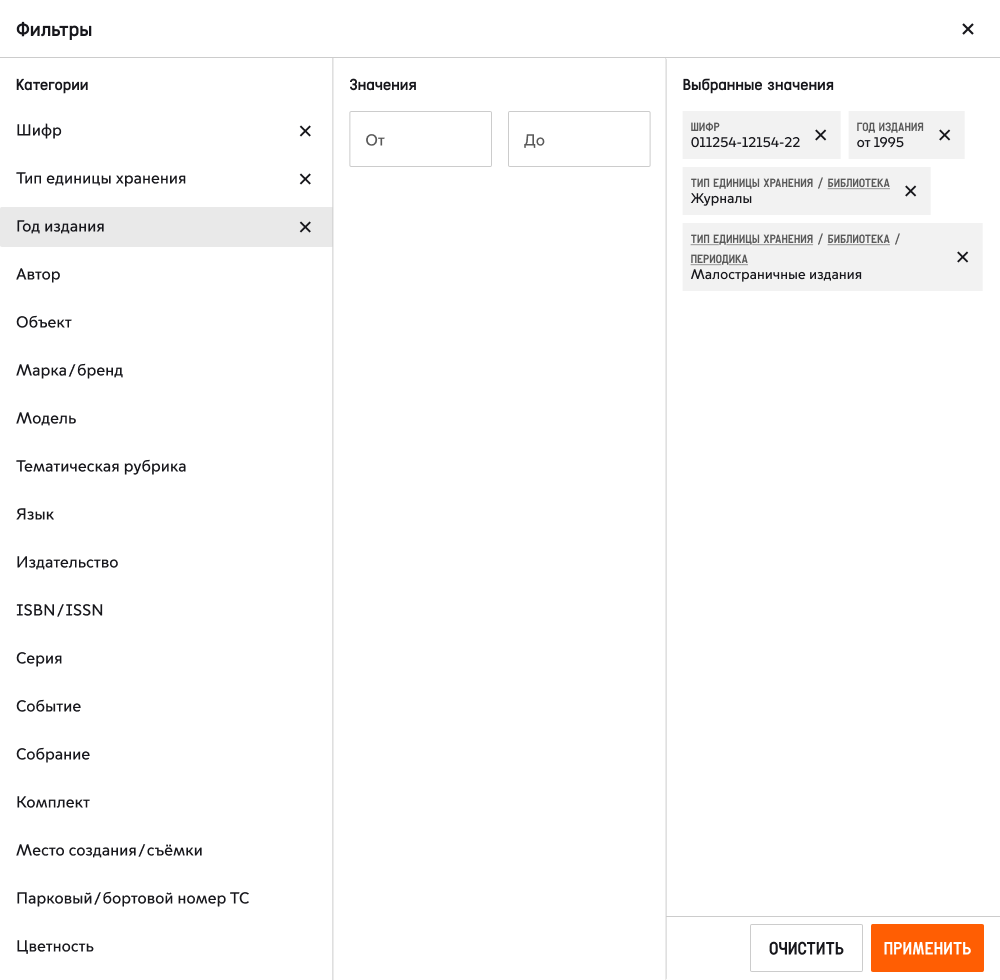Clear the Тип единицы хранения category filter

pos(305,179)
